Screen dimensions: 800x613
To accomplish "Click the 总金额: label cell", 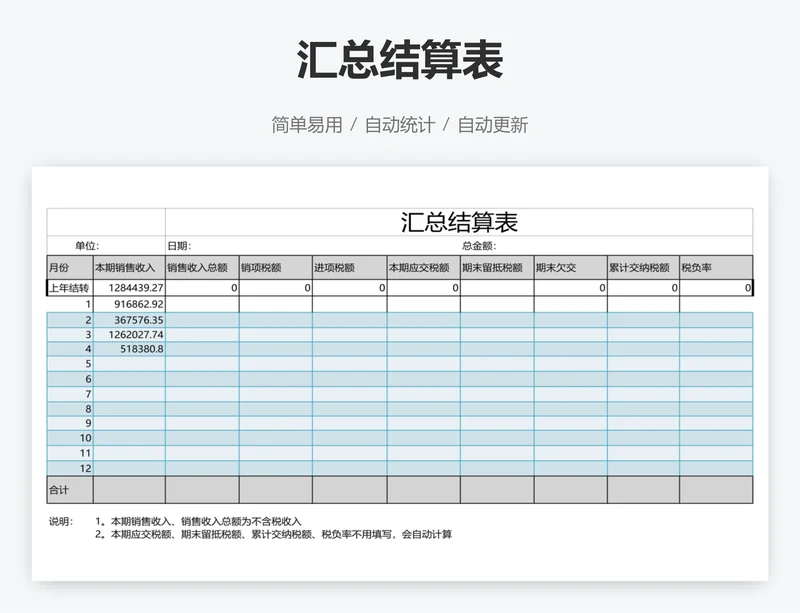I will pyautogui.click(x=479, y=246).
